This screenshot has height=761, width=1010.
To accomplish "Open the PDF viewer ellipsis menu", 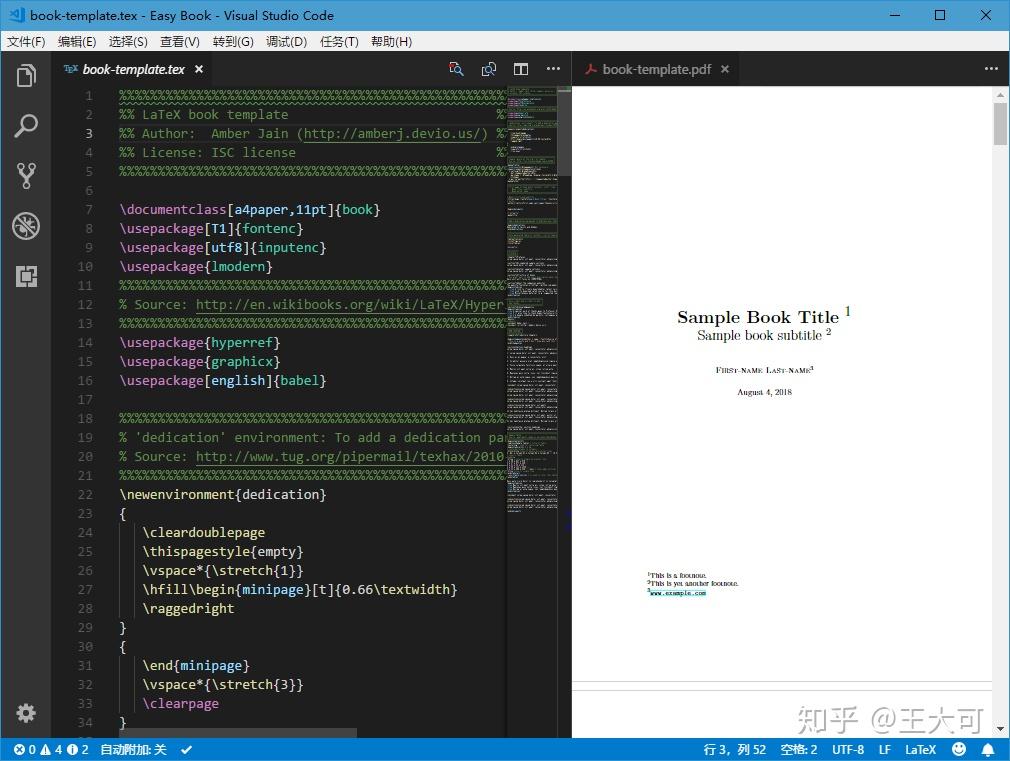I will coord(991,69).
